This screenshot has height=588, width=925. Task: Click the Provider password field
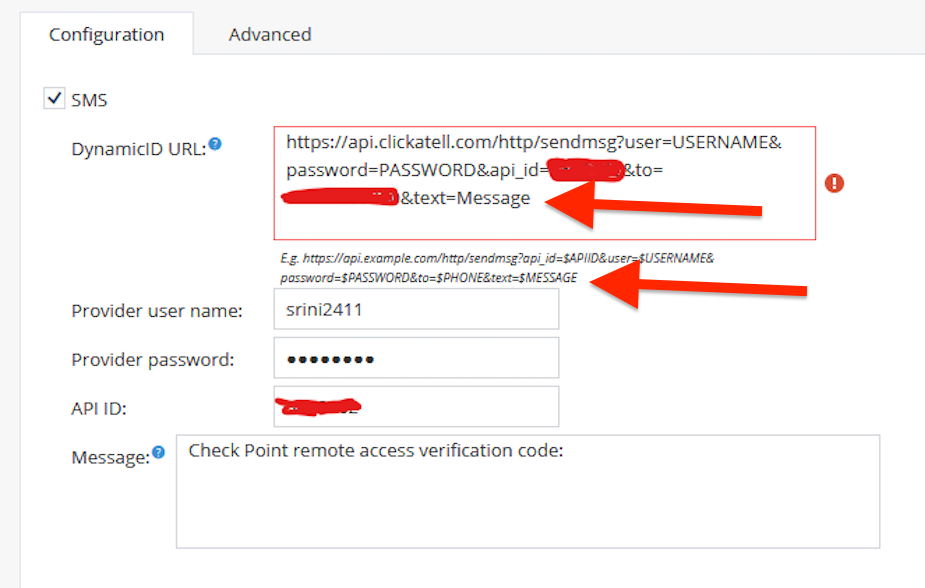(416, 358)
